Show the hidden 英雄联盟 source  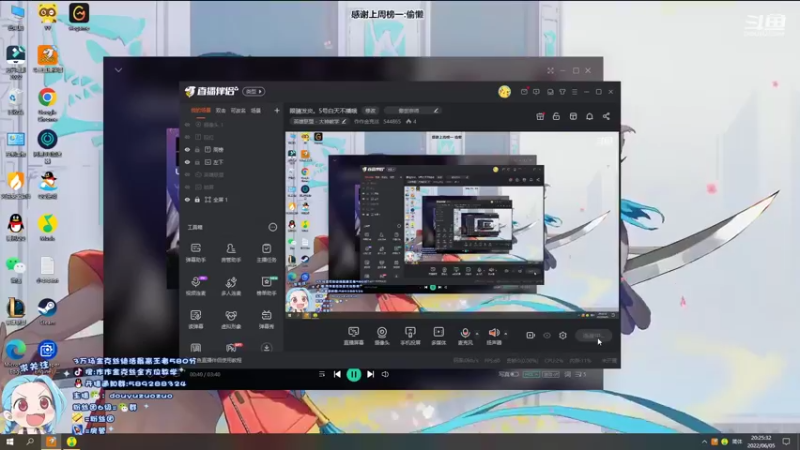pos(187,174)
